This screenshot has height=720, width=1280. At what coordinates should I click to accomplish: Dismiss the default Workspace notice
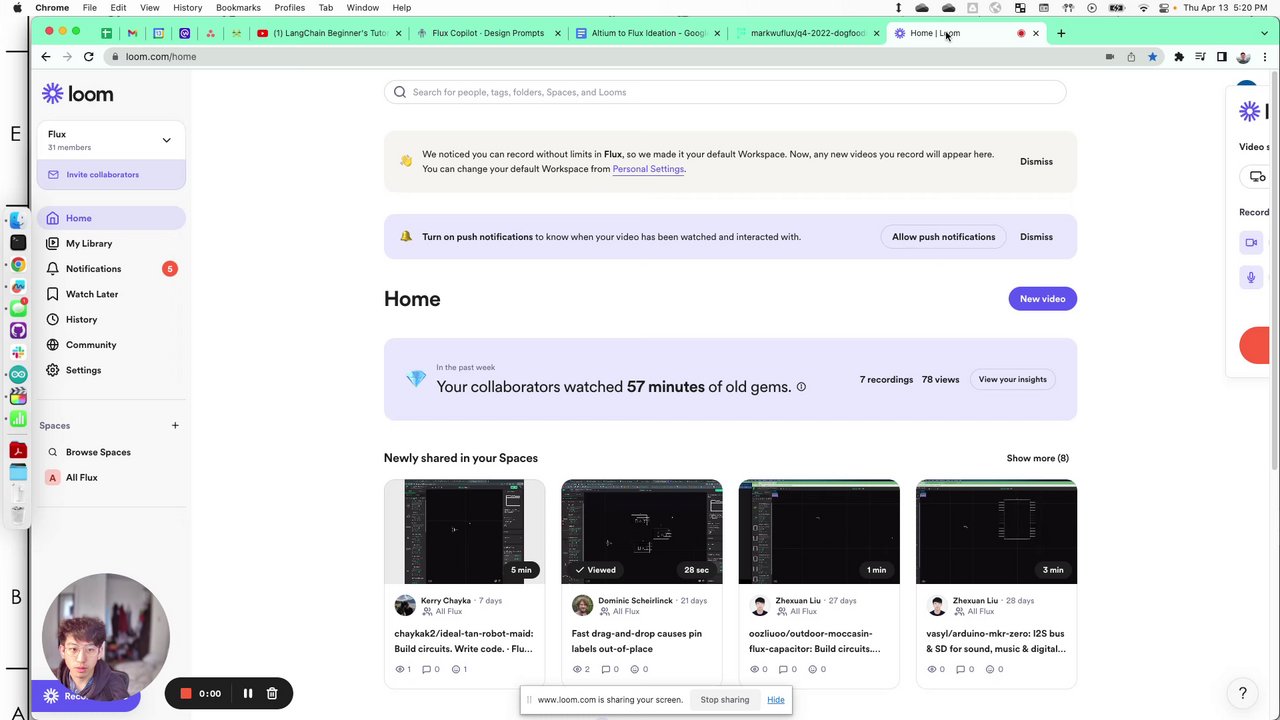pyautogui.click(x=1036, y=162)
